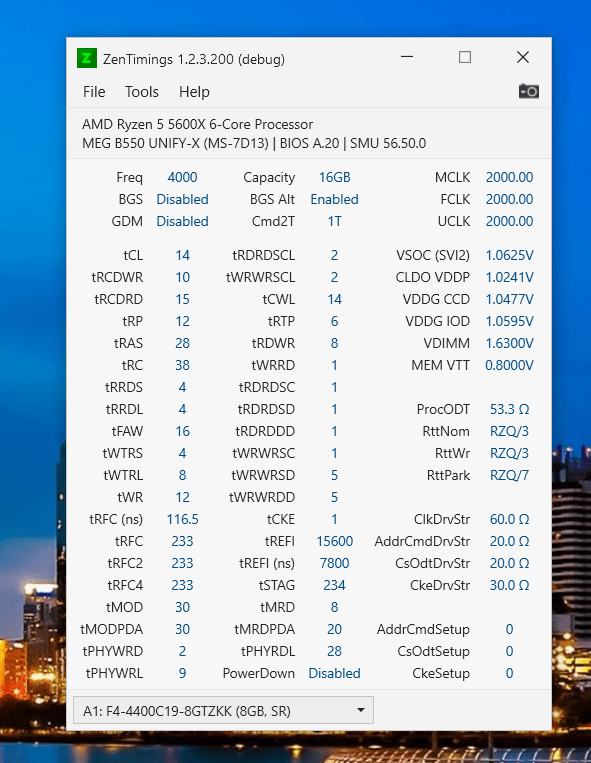Click the CLDO VDDP value 1.0241V
Image resolution: width=591 pixels, height=763 pixels.
[x=509, y=277]
